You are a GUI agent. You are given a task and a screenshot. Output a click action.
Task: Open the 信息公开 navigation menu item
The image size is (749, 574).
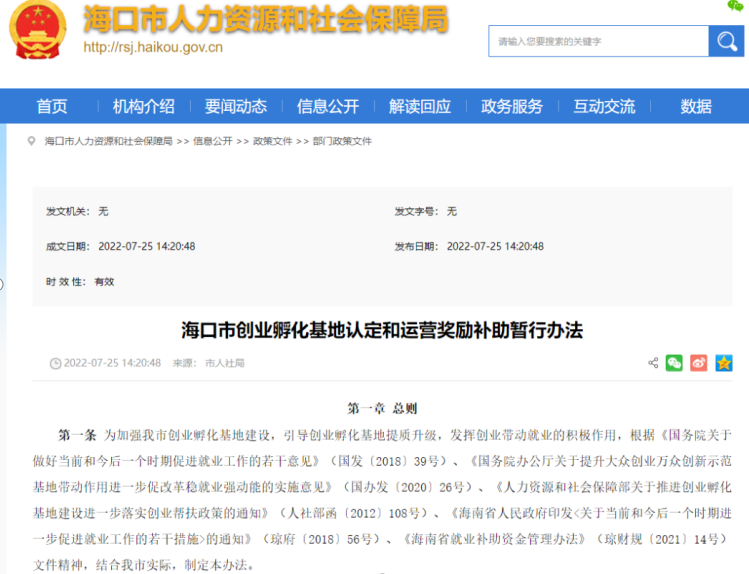coord(328,106)
